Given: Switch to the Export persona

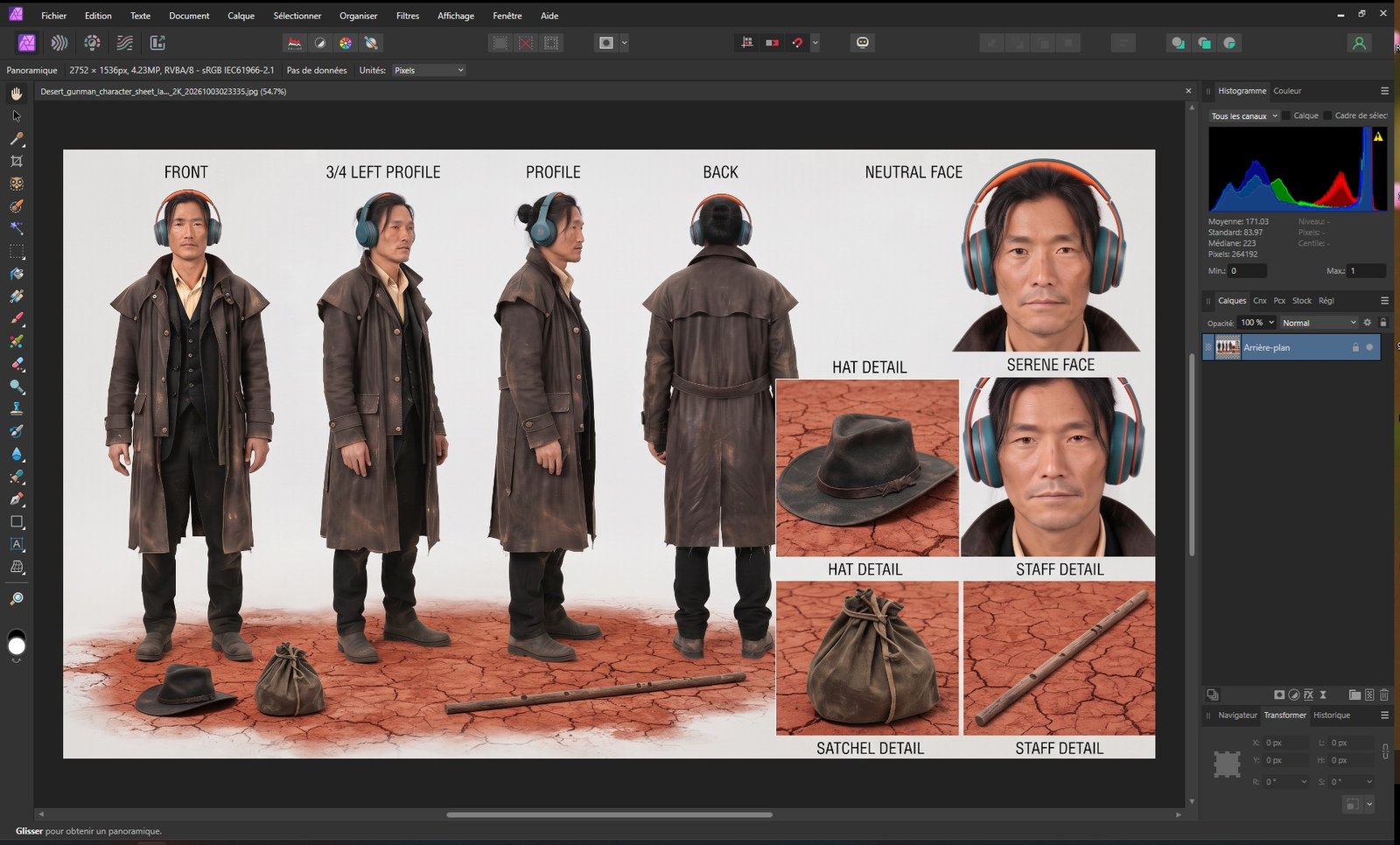Looking at the screenshot, I should [157, 43].
